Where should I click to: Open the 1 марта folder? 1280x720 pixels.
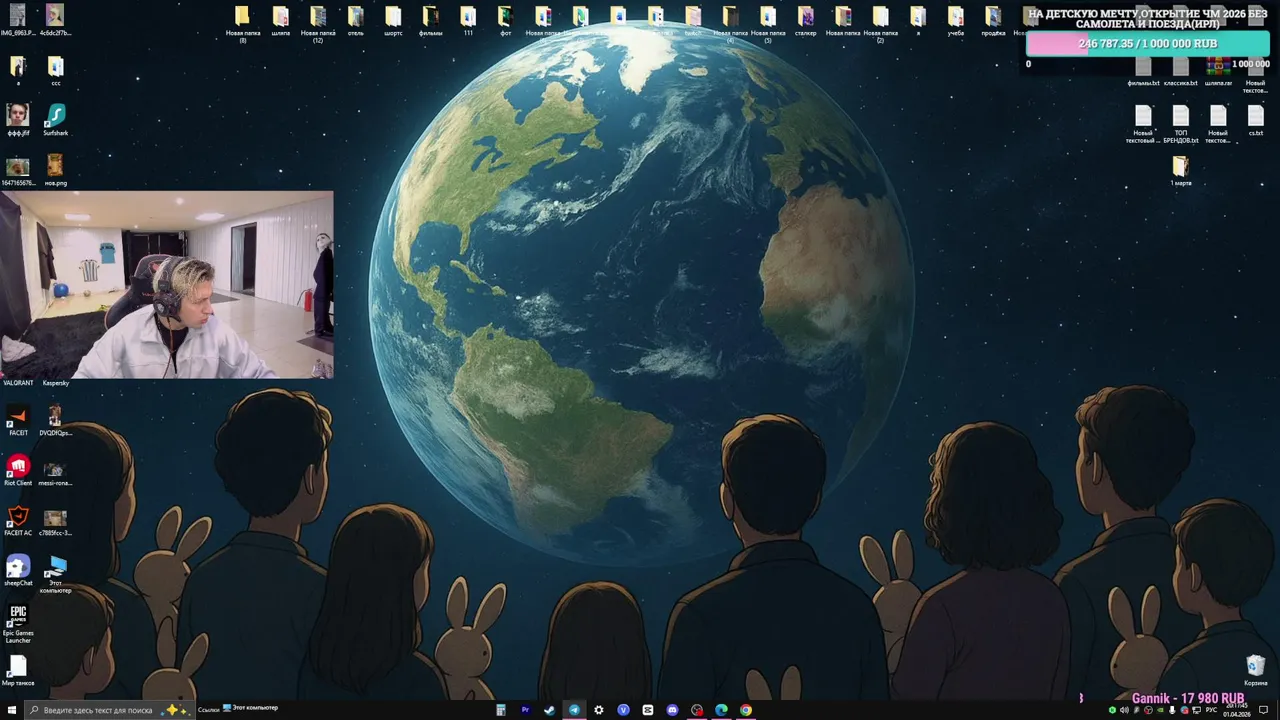click(x=1181, y=170)
